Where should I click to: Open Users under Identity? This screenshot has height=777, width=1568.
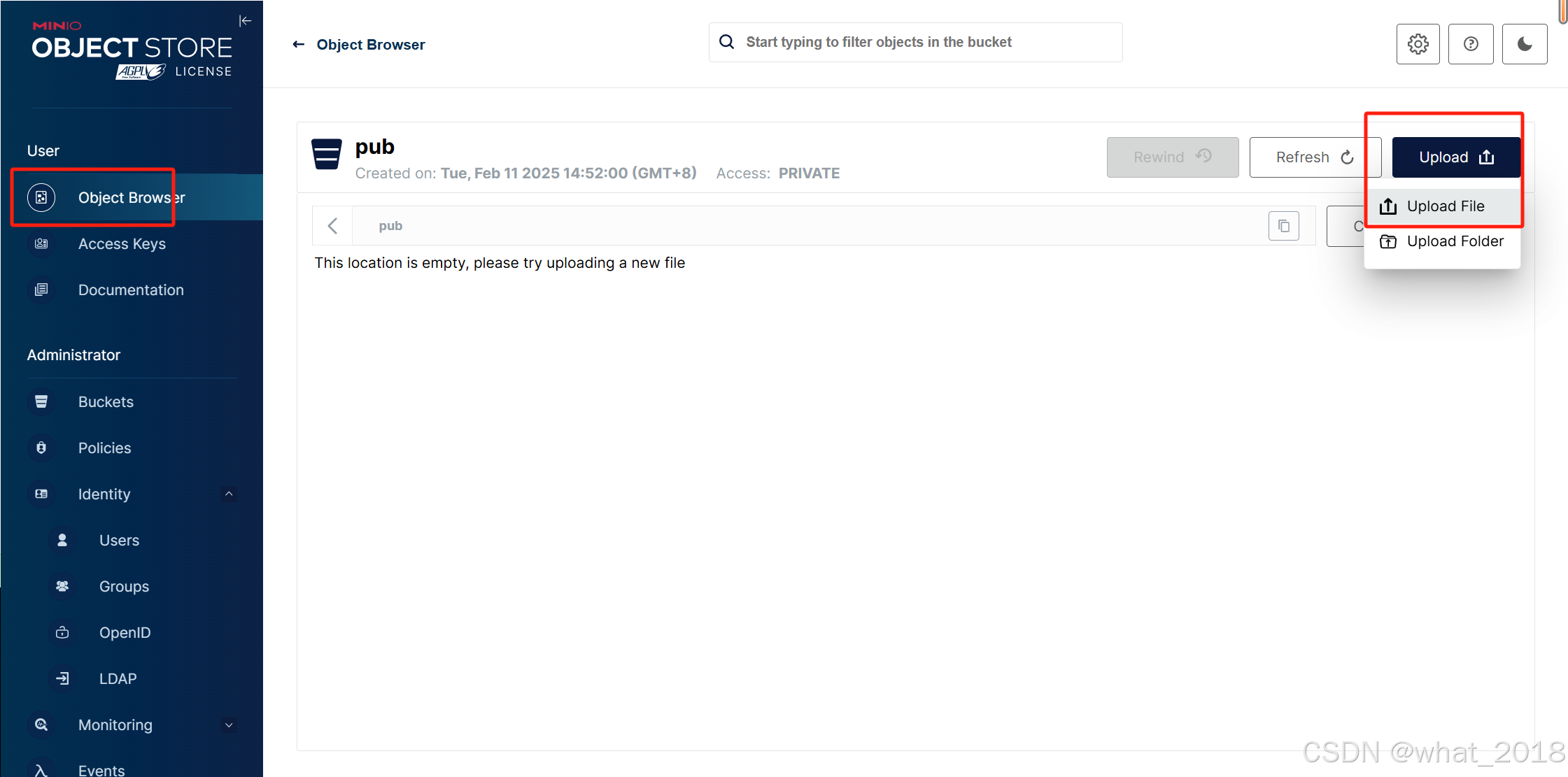[x=119, y=540]
